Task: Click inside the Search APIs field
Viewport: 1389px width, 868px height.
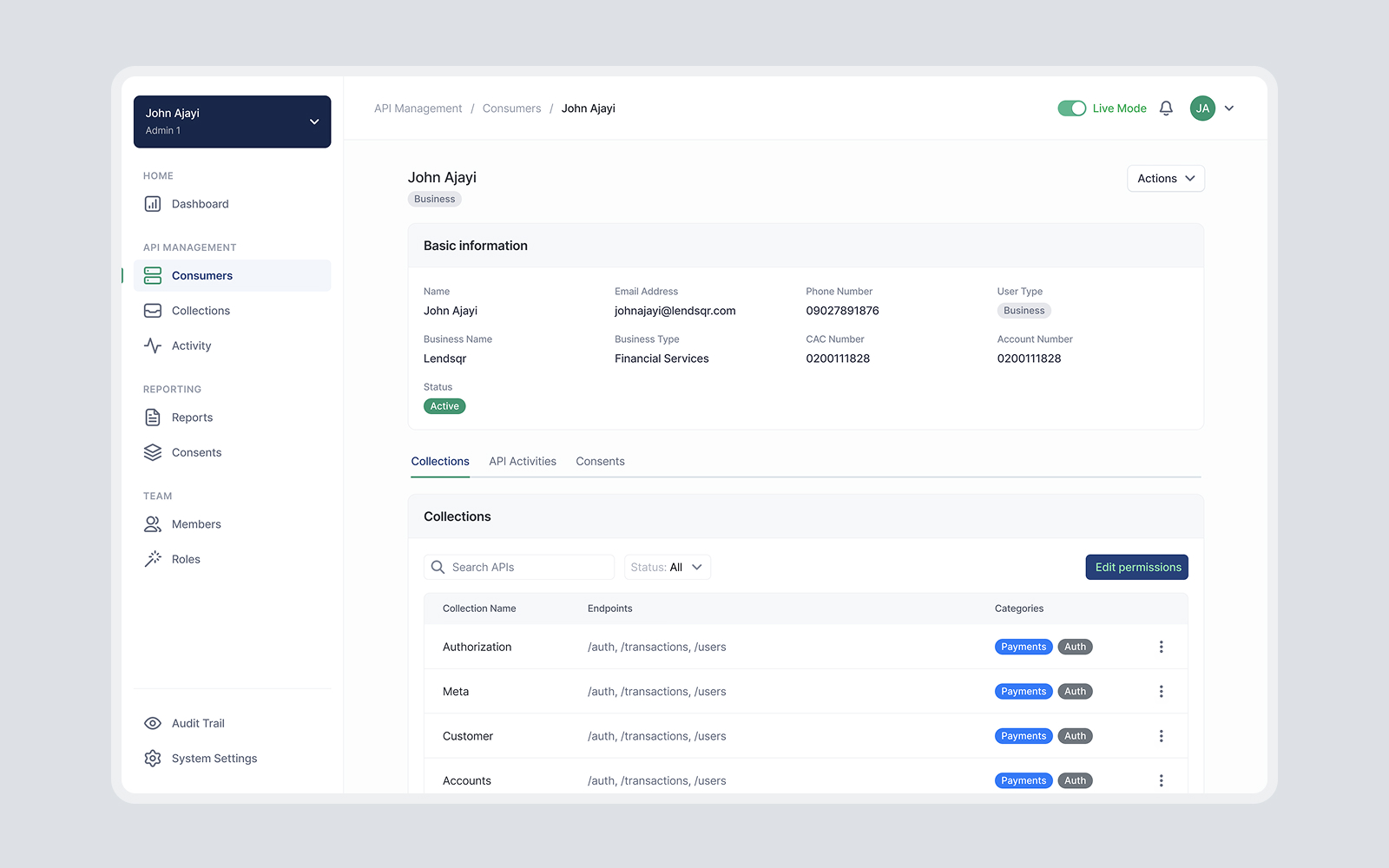Action: (x=518, y=567)
